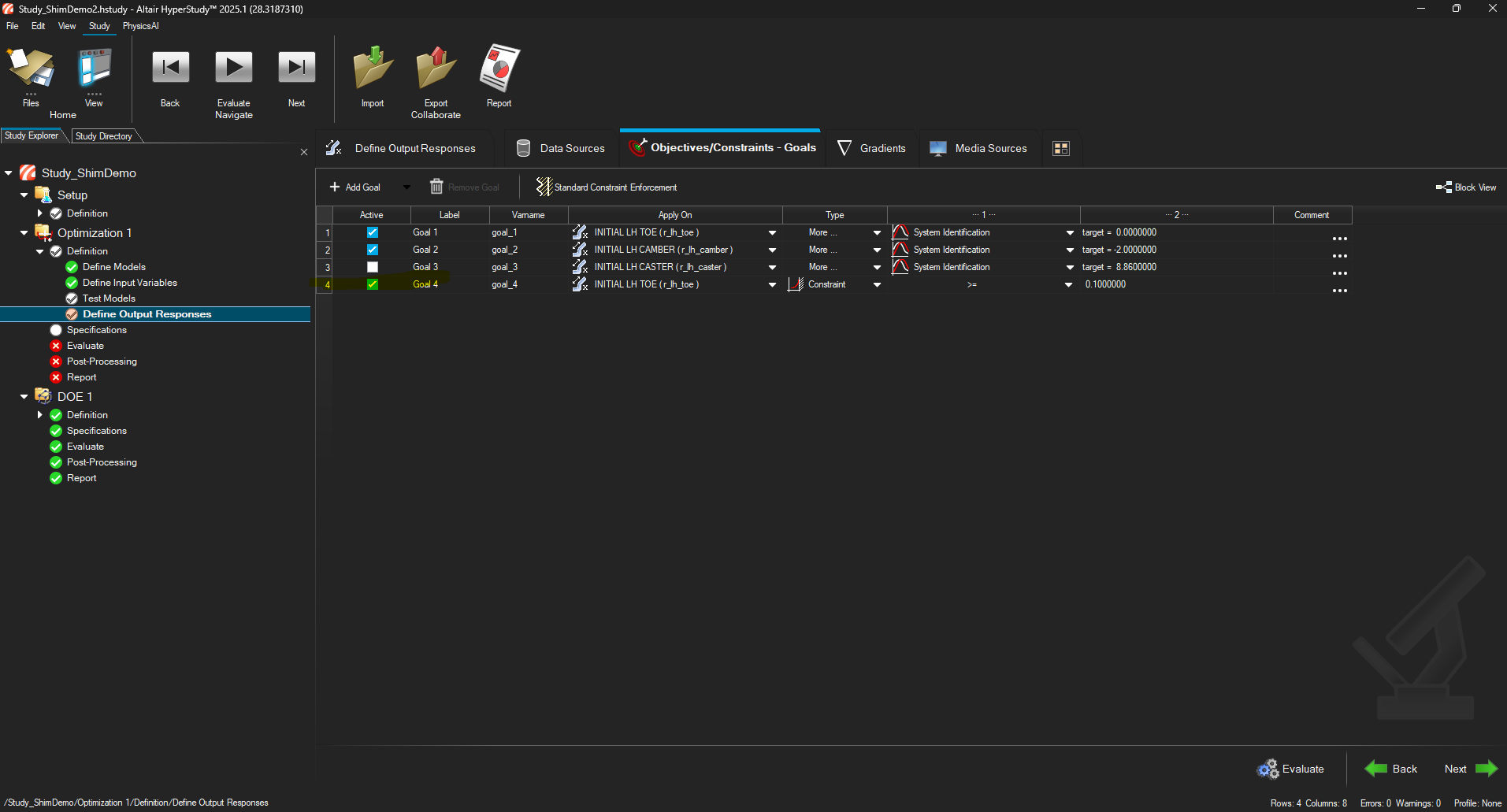Open the File menu

click(x=13, y=26)
